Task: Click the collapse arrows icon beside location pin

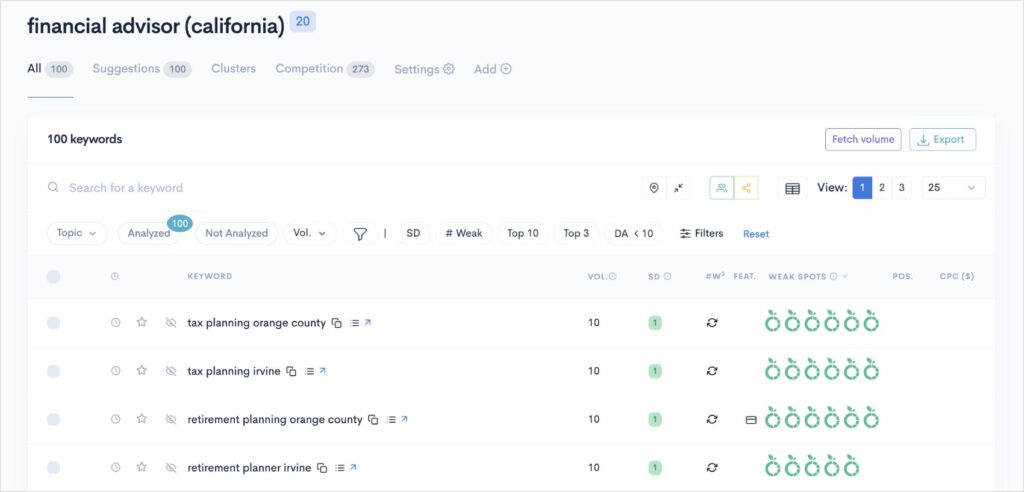Action: [x=679, y=188]
